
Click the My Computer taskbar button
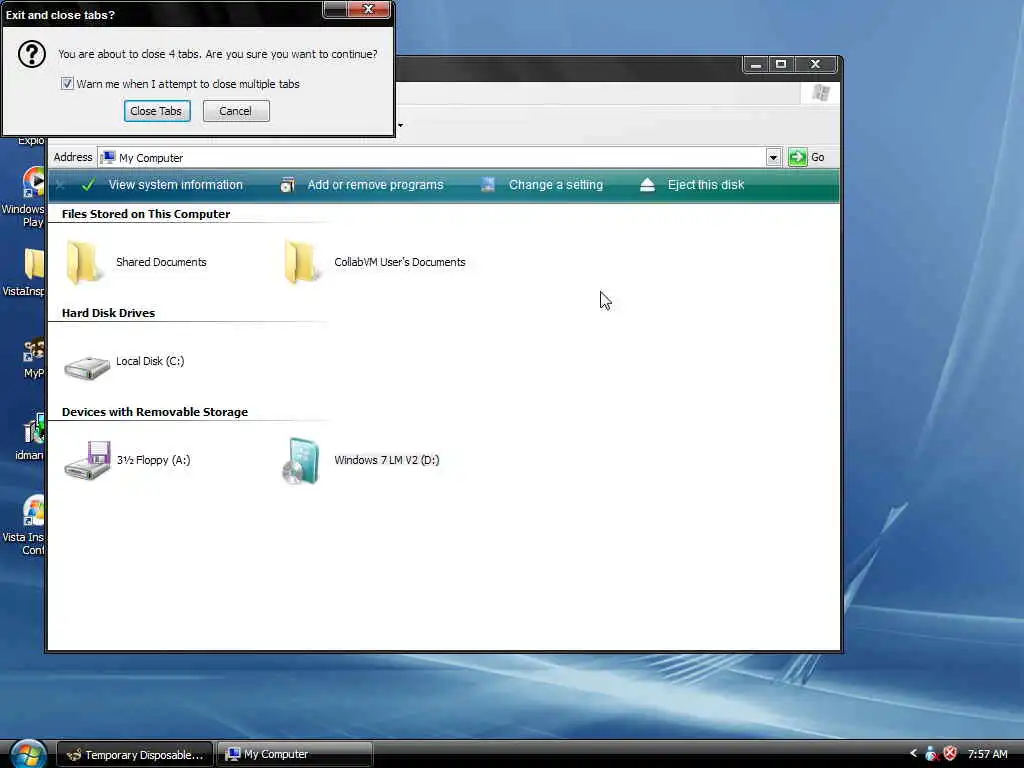tap(295, 754)
